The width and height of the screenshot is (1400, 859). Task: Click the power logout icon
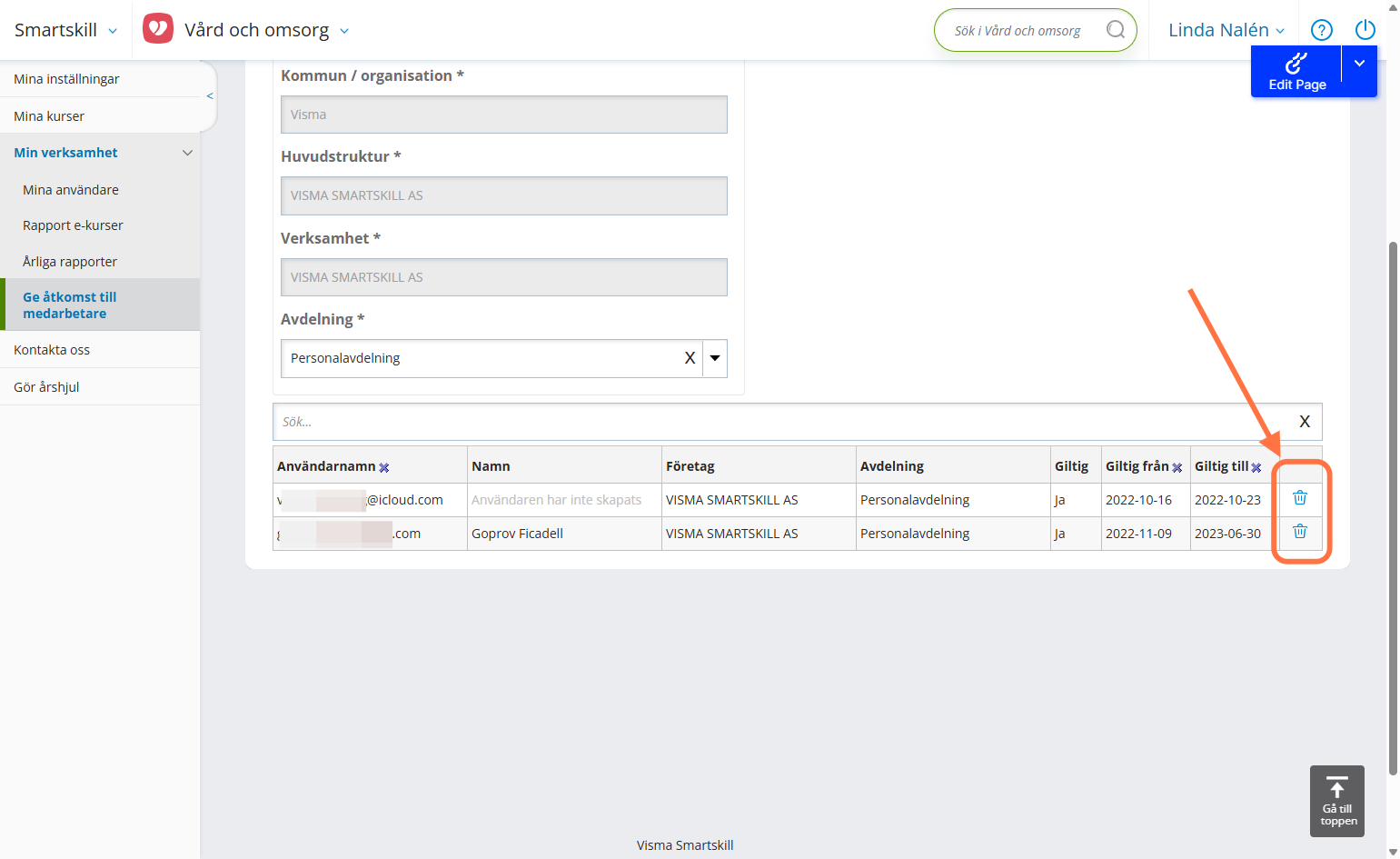(1365, 30)
